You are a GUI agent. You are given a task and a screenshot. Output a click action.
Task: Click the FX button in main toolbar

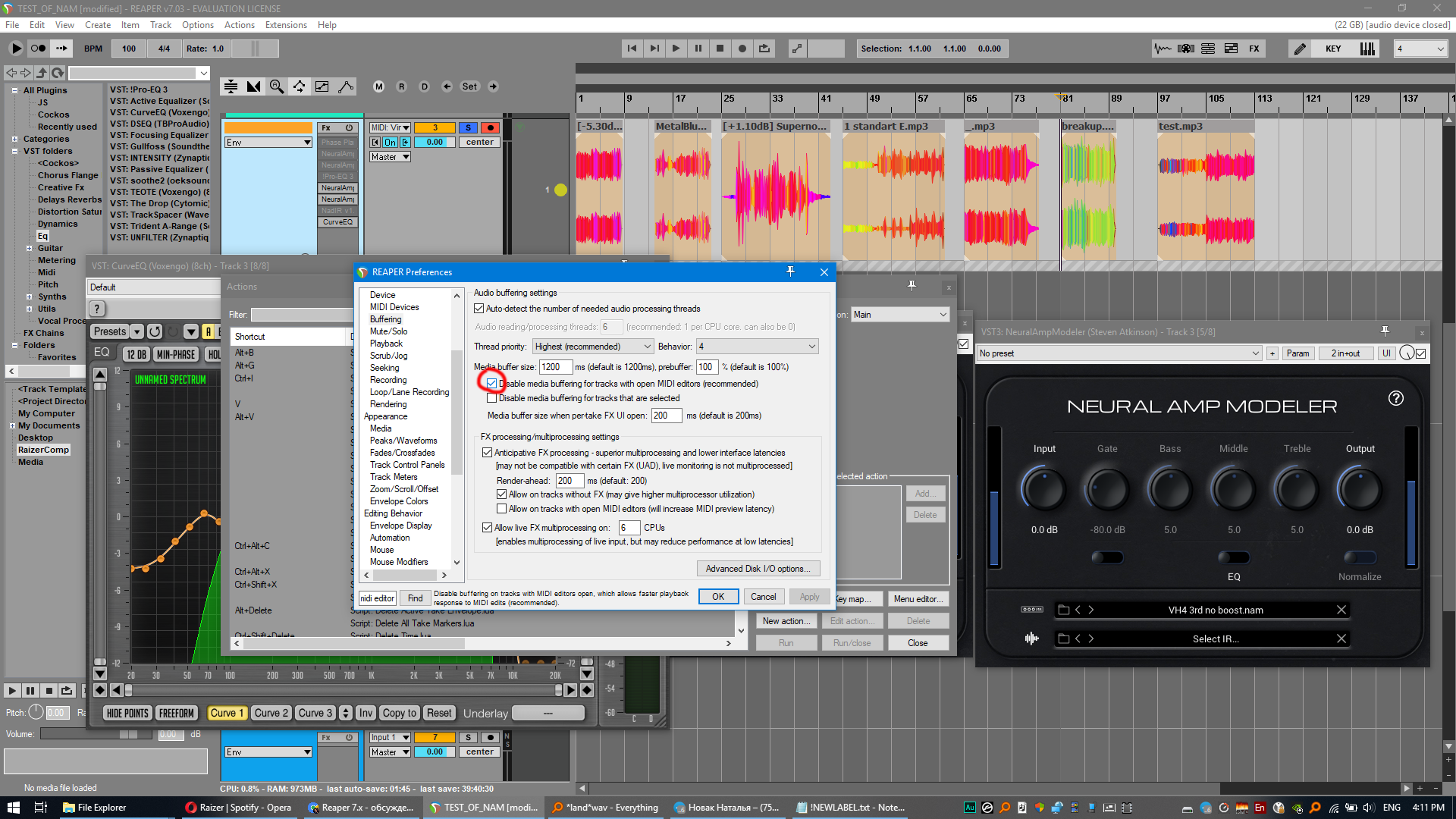pos(1254,49)
